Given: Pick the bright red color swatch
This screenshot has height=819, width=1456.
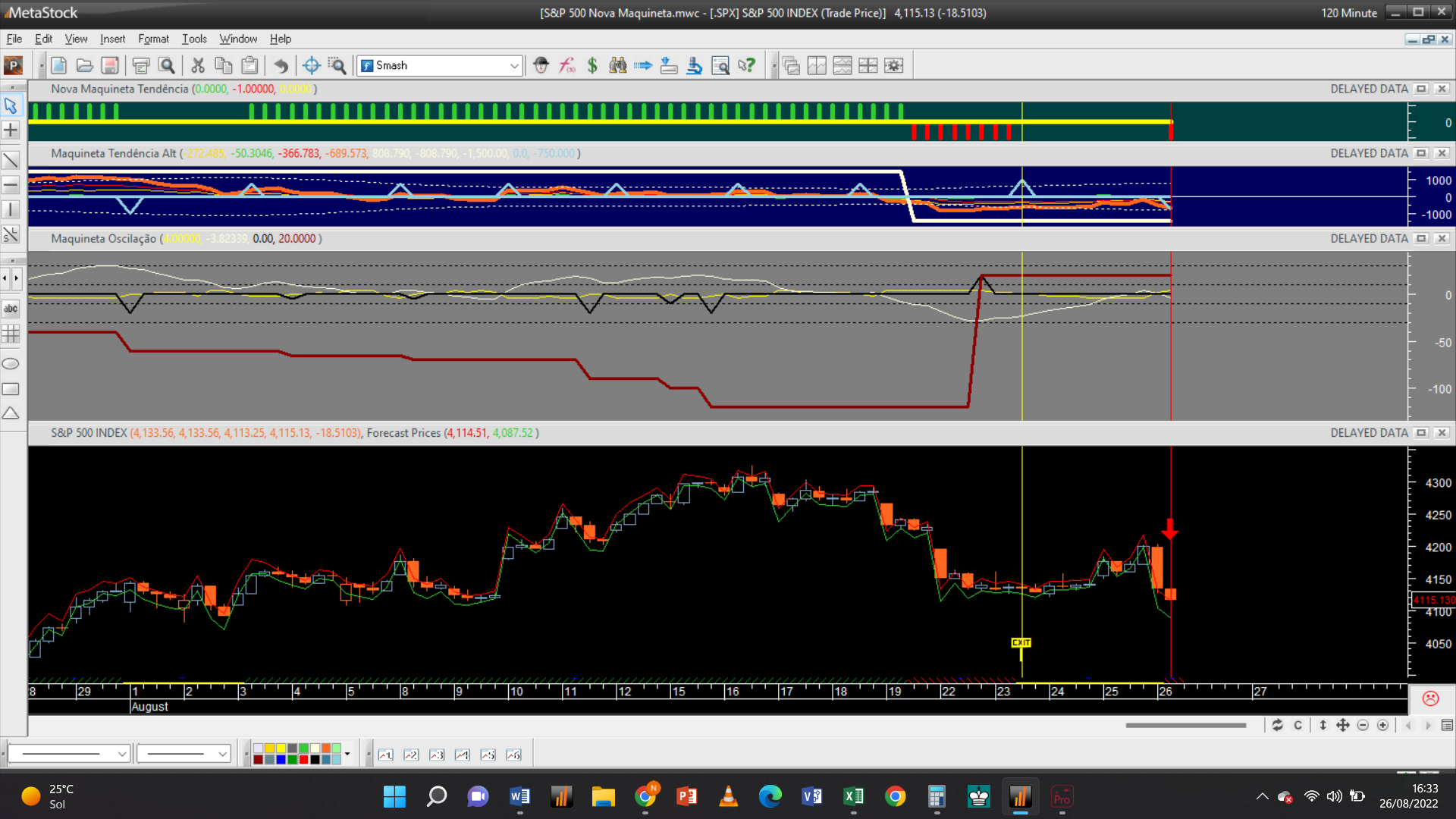Looking at the screenshot, I should pos(303,759).
